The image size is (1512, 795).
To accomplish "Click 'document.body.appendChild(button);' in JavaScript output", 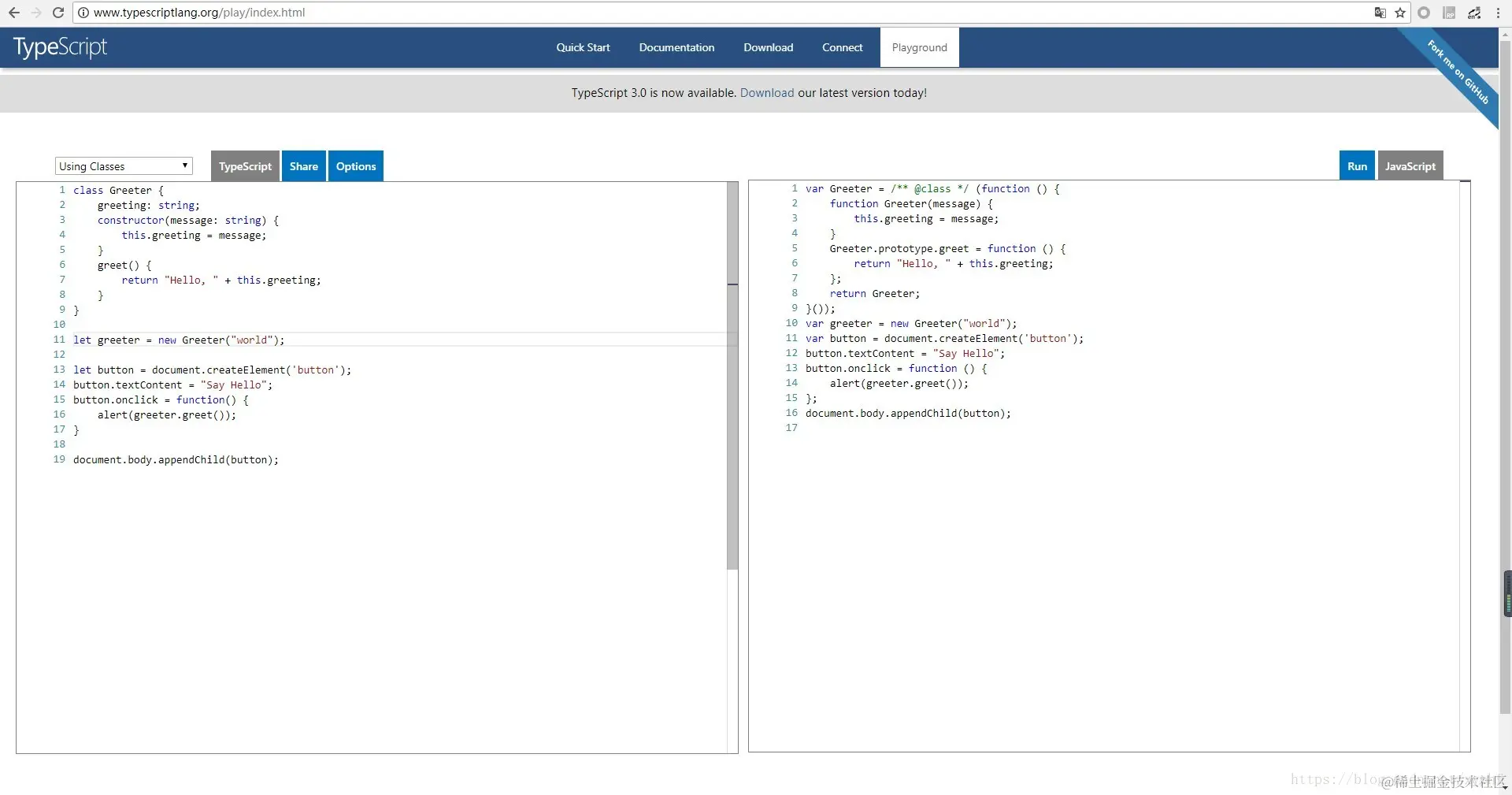I will pos(908,413).
